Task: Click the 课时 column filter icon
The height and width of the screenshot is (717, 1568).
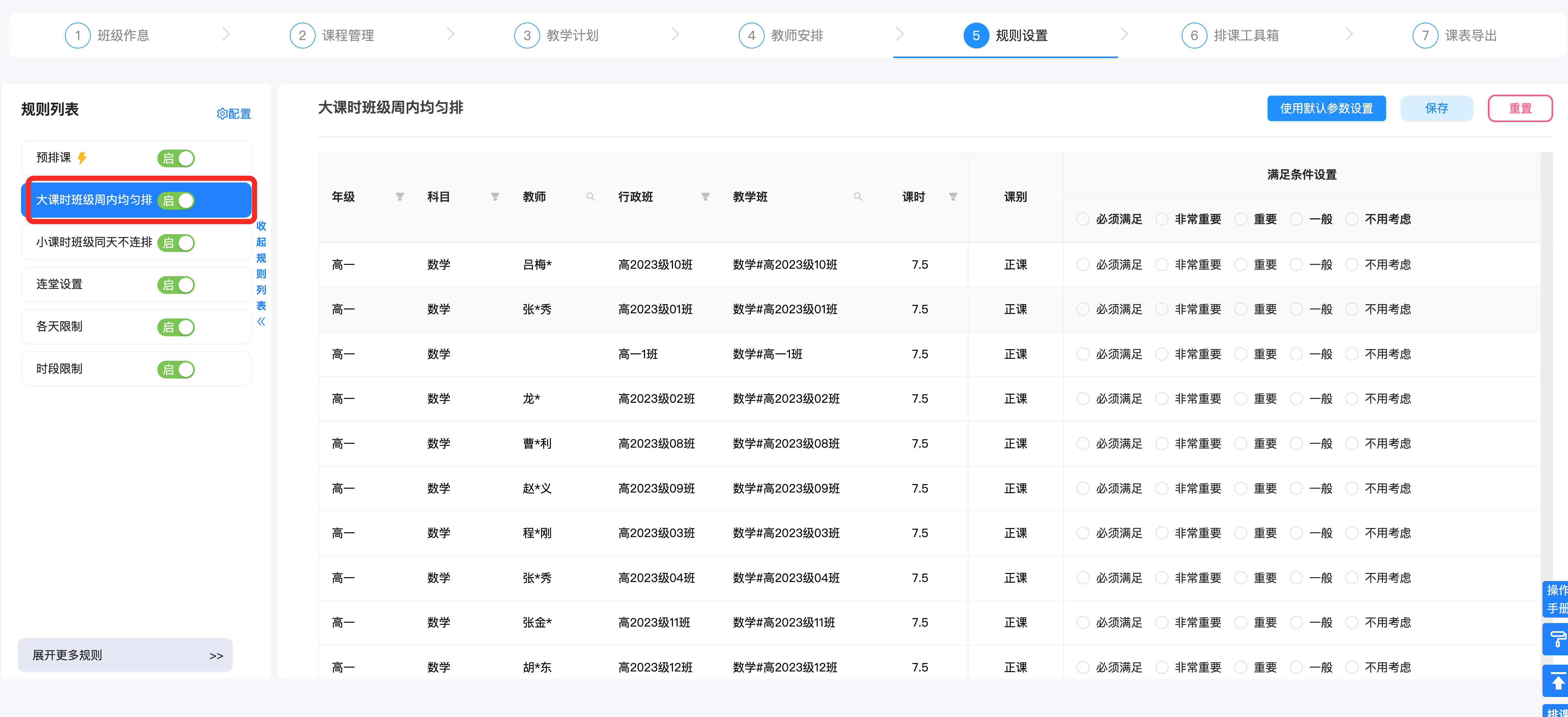Action: coord(953,197)
